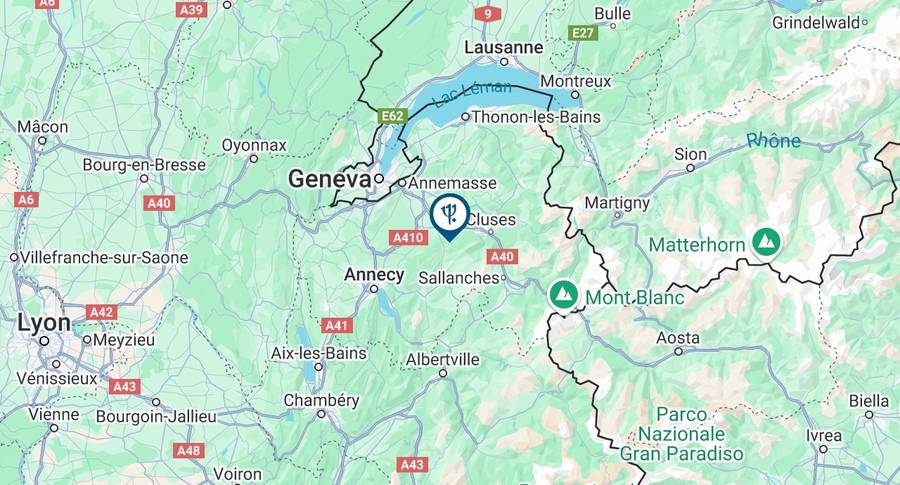Select the Lausanne city marker
Image resolution: width=900 pixels, height=485 pixels.
[504, 62]
